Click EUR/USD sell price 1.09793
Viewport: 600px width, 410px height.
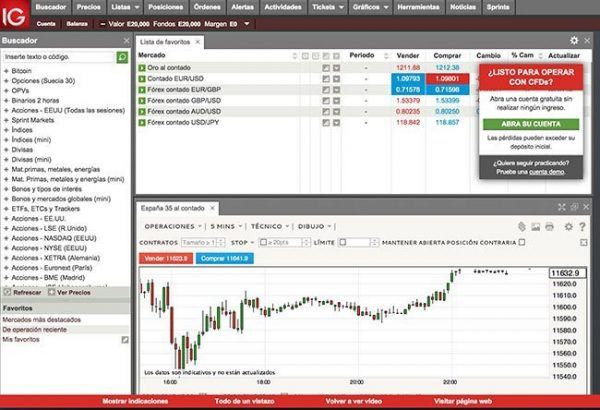[408, 79]
